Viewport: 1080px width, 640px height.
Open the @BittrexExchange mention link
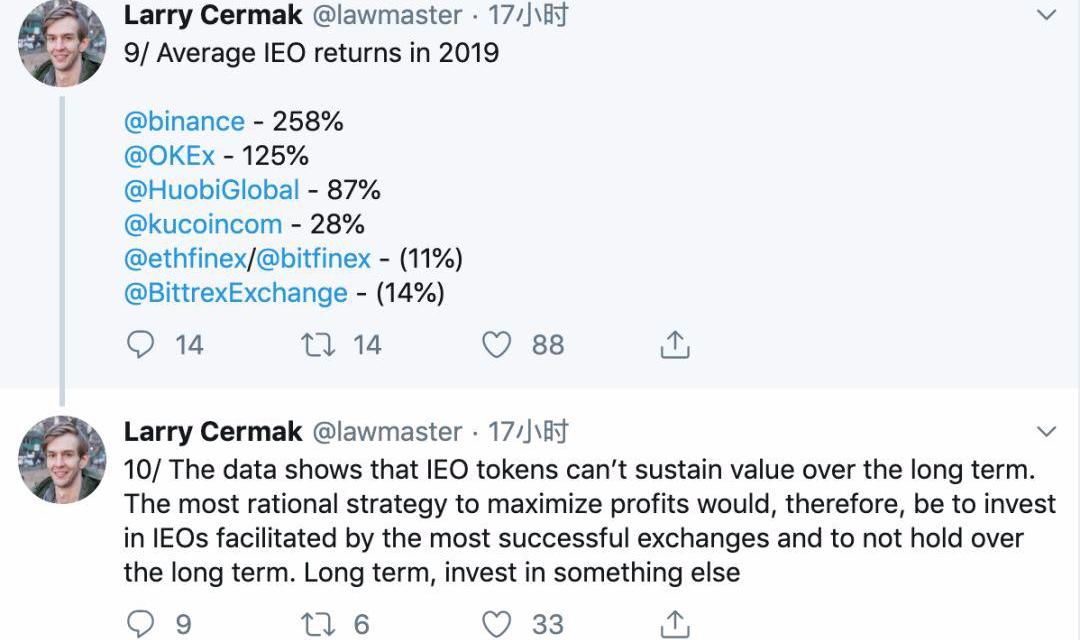pyautogui.click(x=235, y=292)
